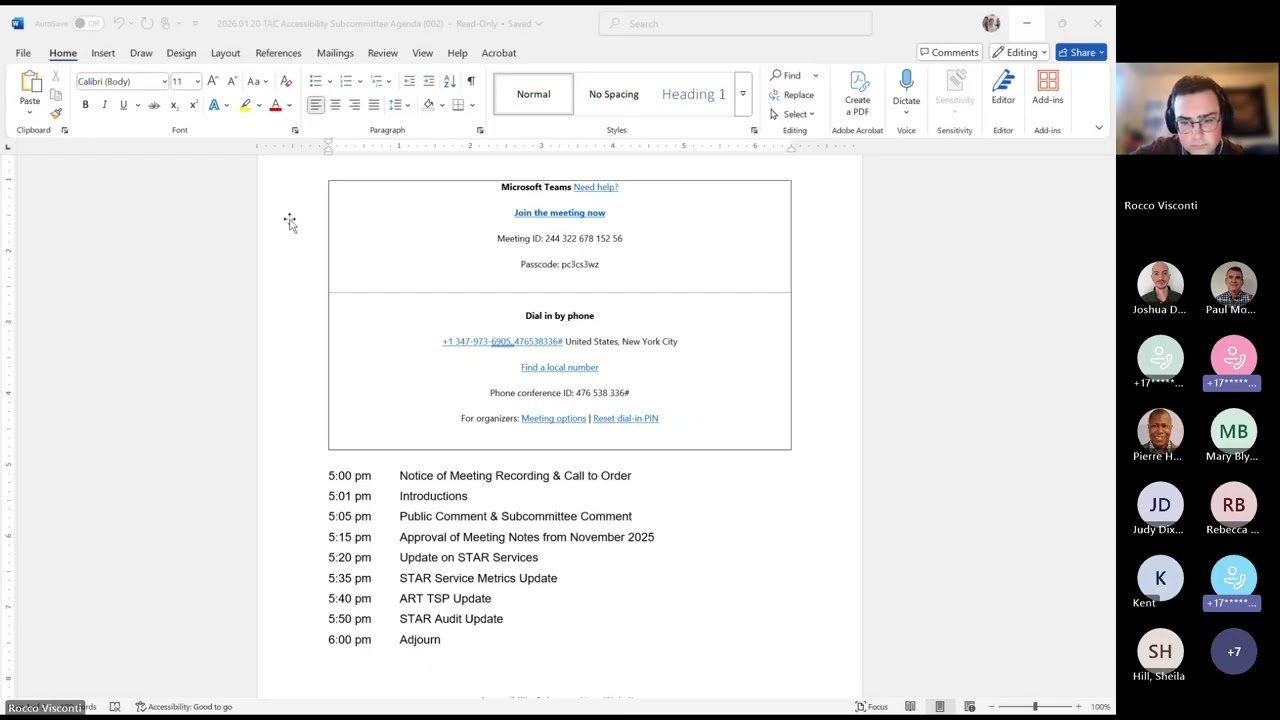
Task: Open the Layout ribbon tab
Action: click(x=225, y=53)
